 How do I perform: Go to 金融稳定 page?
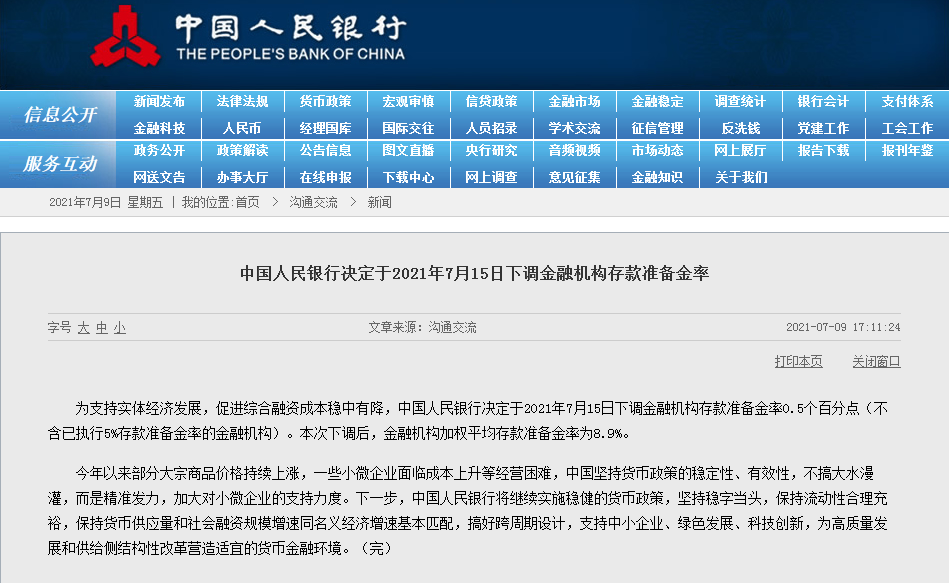coord(657,101)
